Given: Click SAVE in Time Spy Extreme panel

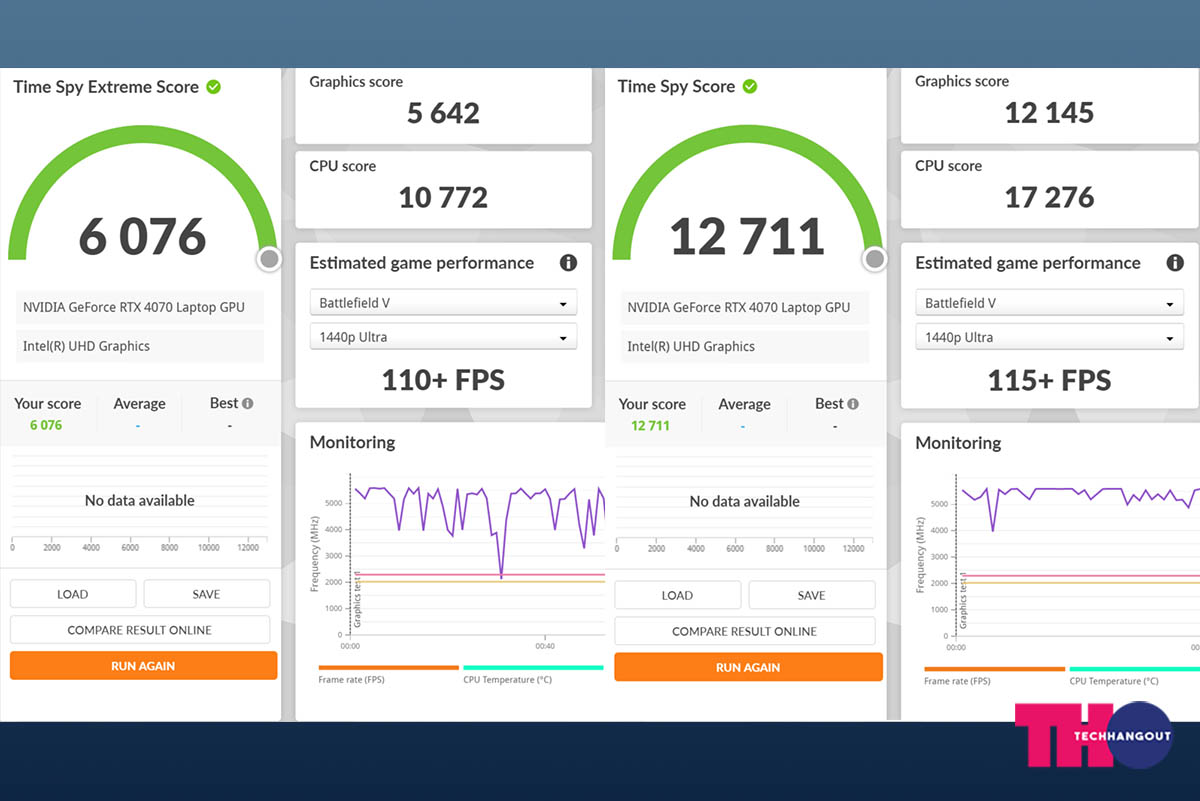Looking at the screenshot, I should click(x=207, y=594).
